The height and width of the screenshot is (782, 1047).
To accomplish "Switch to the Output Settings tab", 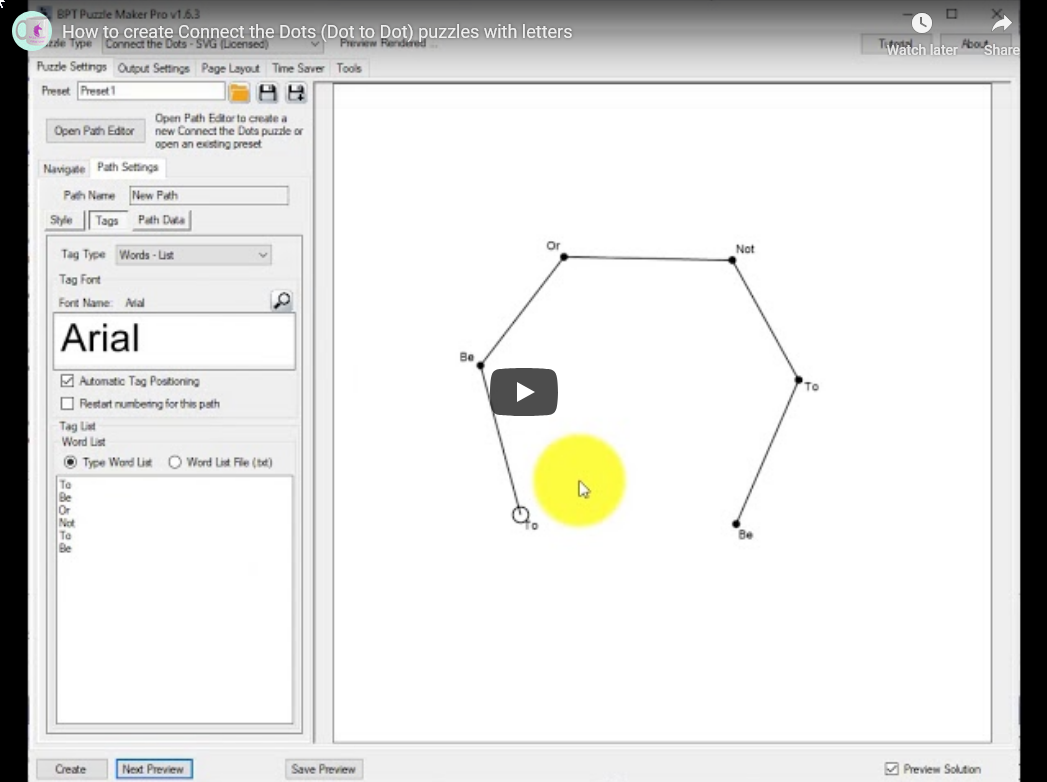I will click(154, 68).
